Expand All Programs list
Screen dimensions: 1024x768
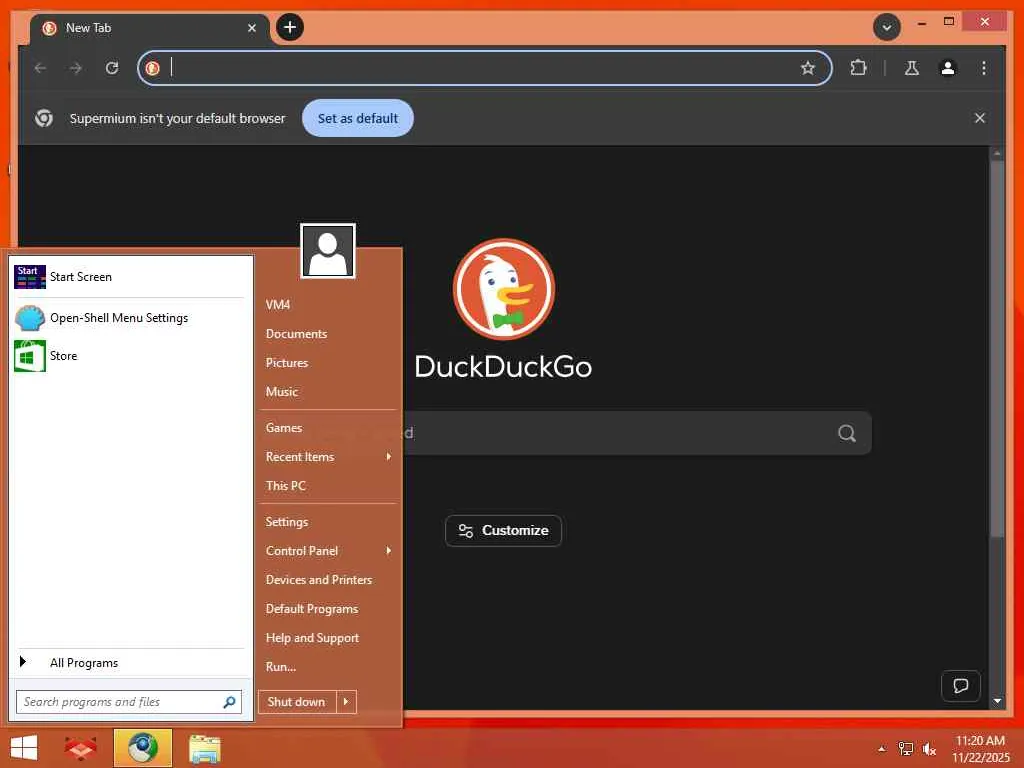point(129,663)
